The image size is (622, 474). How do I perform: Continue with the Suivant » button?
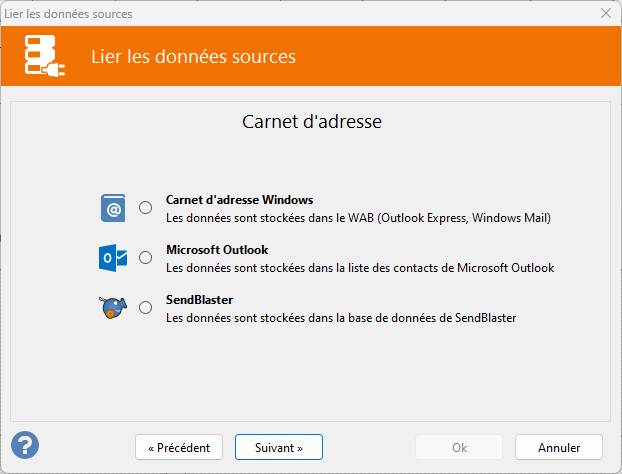click(279, 447)
